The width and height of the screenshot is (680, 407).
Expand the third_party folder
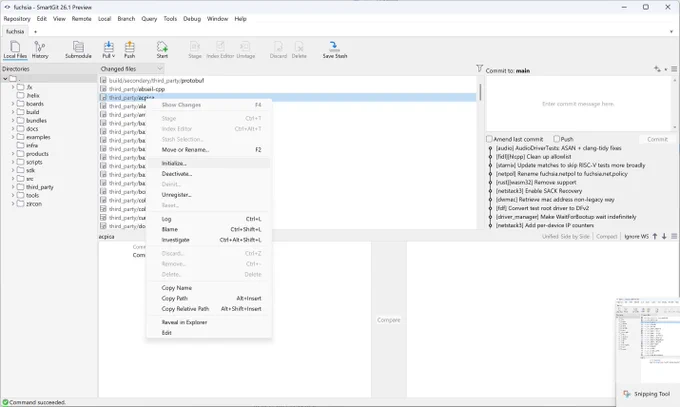[13, 187]
